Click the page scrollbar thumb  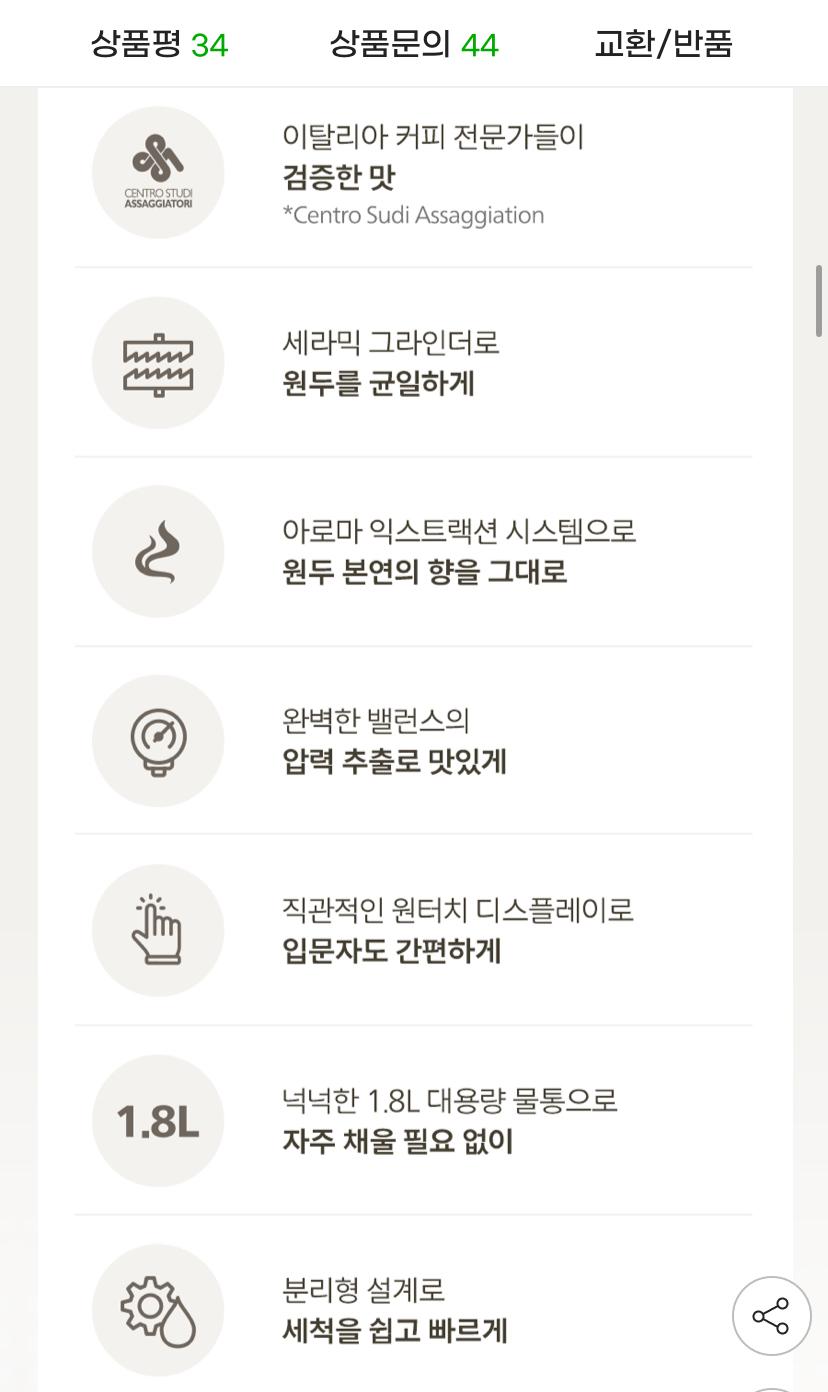click(819, 300)
